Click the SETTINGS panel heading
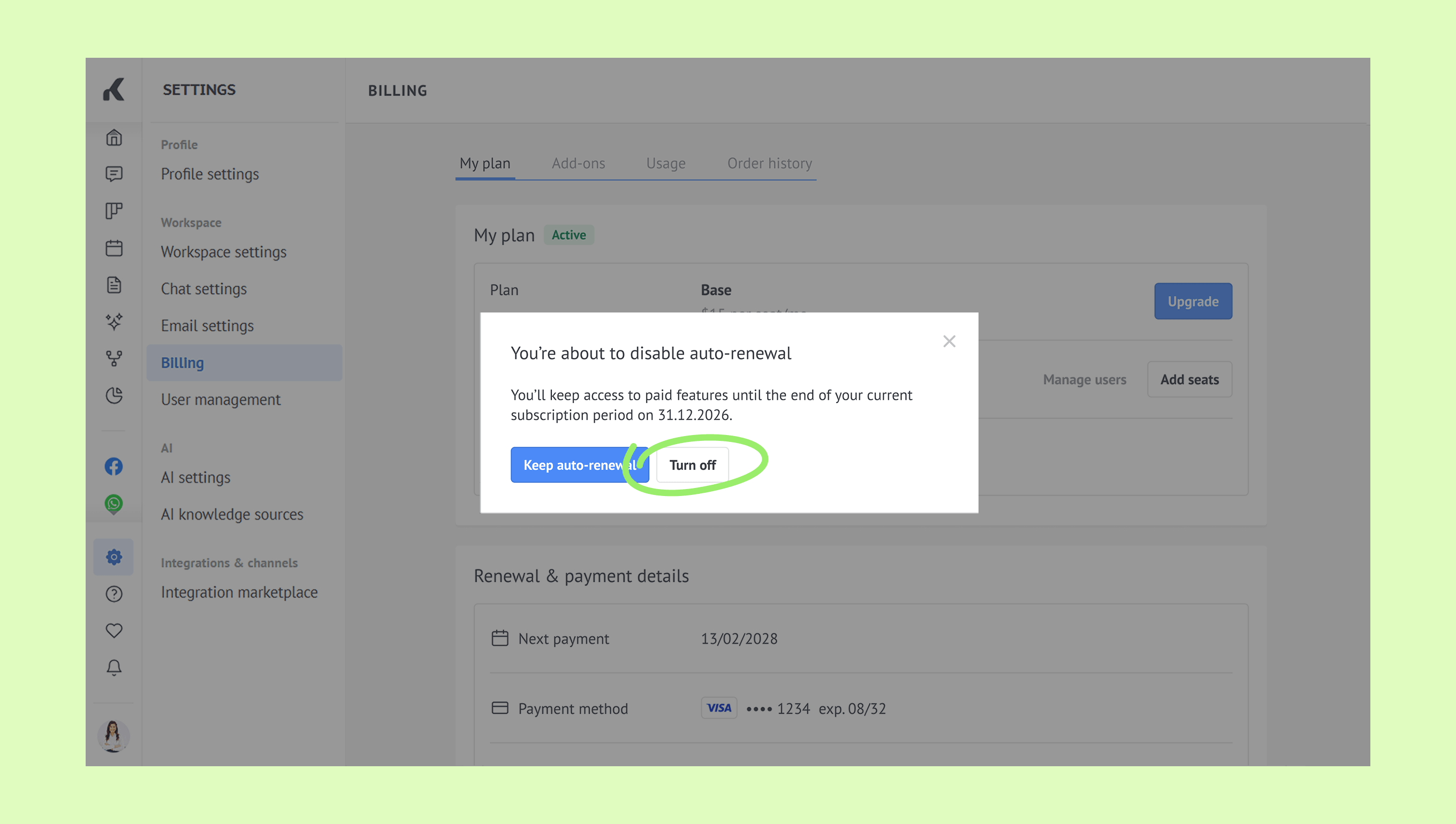The image size is (1456, 824). tap(199, 89)
